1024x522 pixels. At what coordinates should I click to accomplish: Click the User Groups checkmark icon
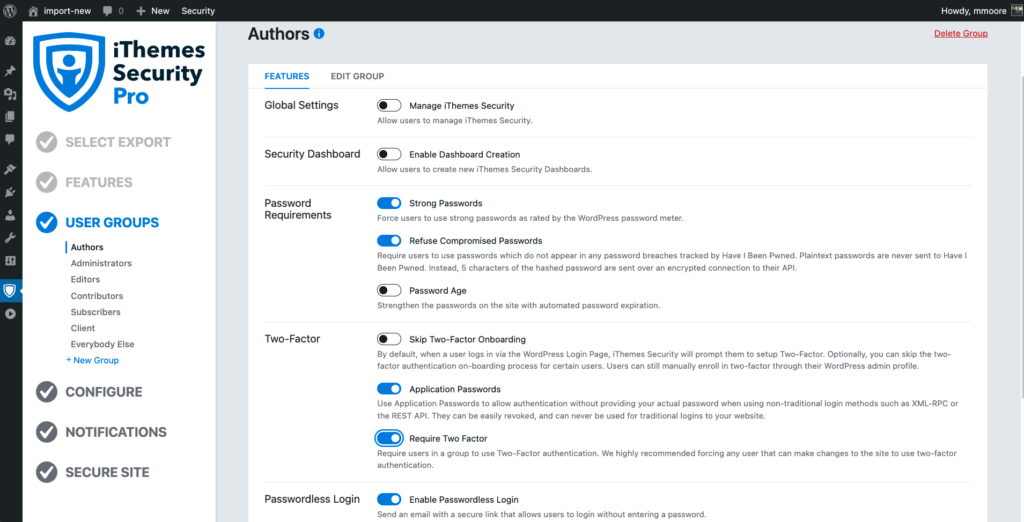point(46,222)
